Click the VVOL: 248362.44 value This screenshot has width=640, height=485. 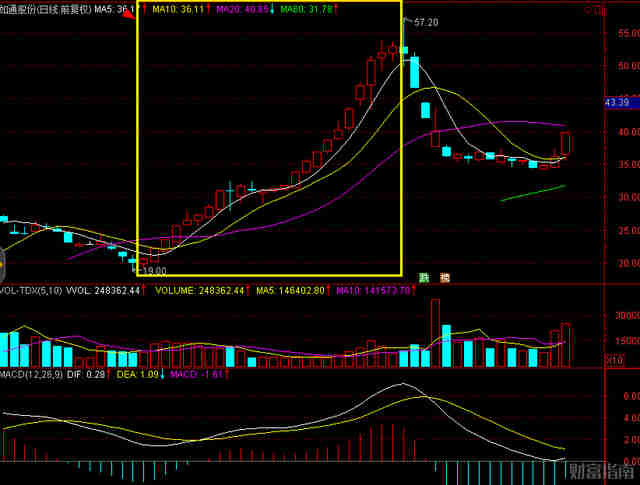(x=102, y=291)
